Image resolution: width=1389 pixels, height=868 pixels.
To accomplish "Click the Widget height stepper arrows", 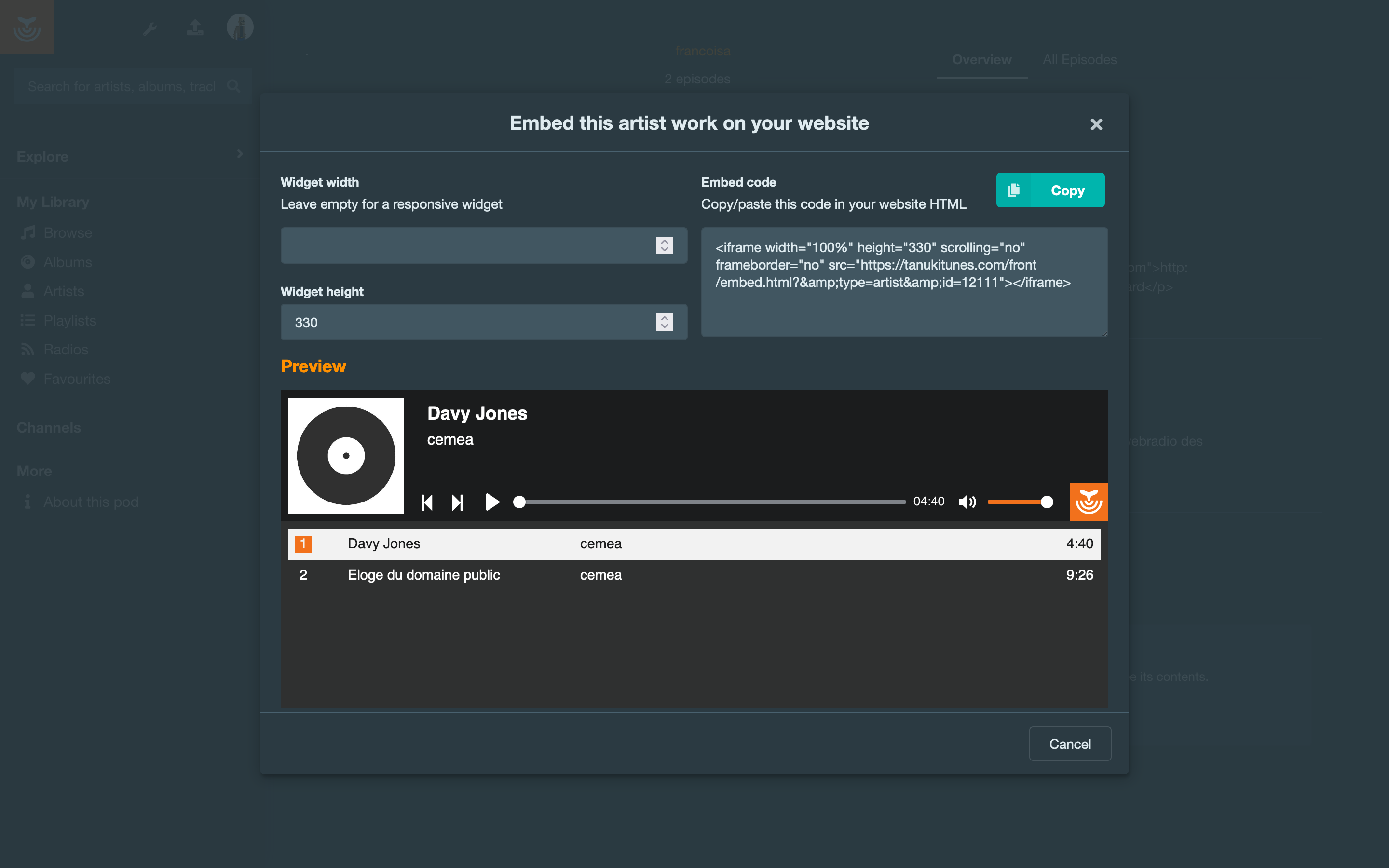I will pos(664,322).
